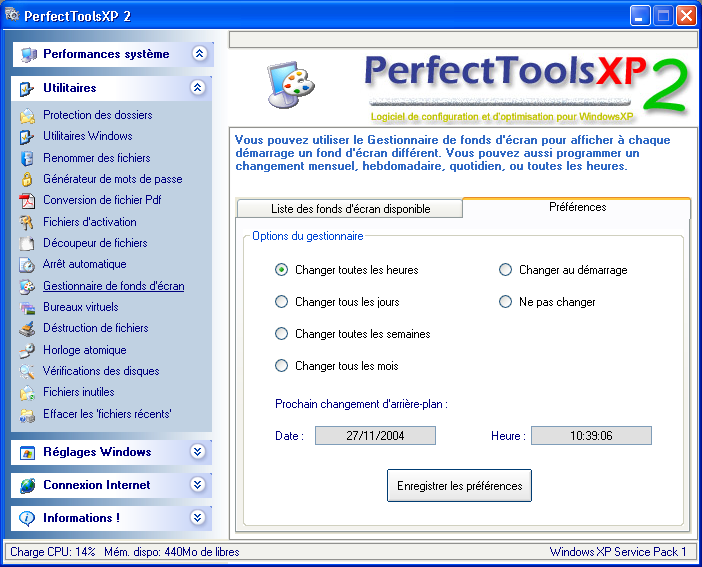Switch to the Préférences tab
The height and width of the screenshot is (567, 702).
577,207
